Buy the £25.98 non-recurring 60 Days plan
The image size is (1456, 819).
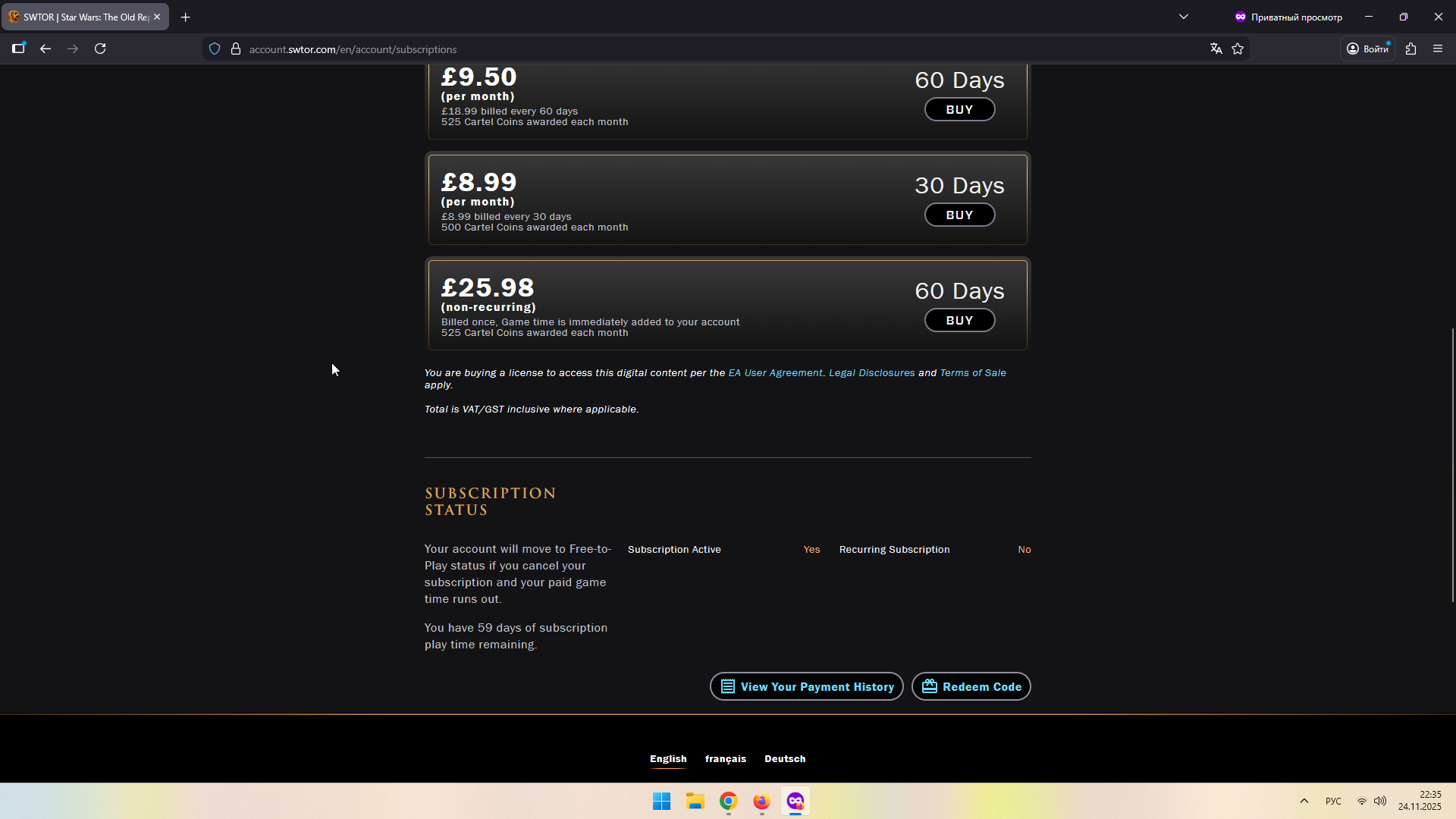tap(959, 320)
